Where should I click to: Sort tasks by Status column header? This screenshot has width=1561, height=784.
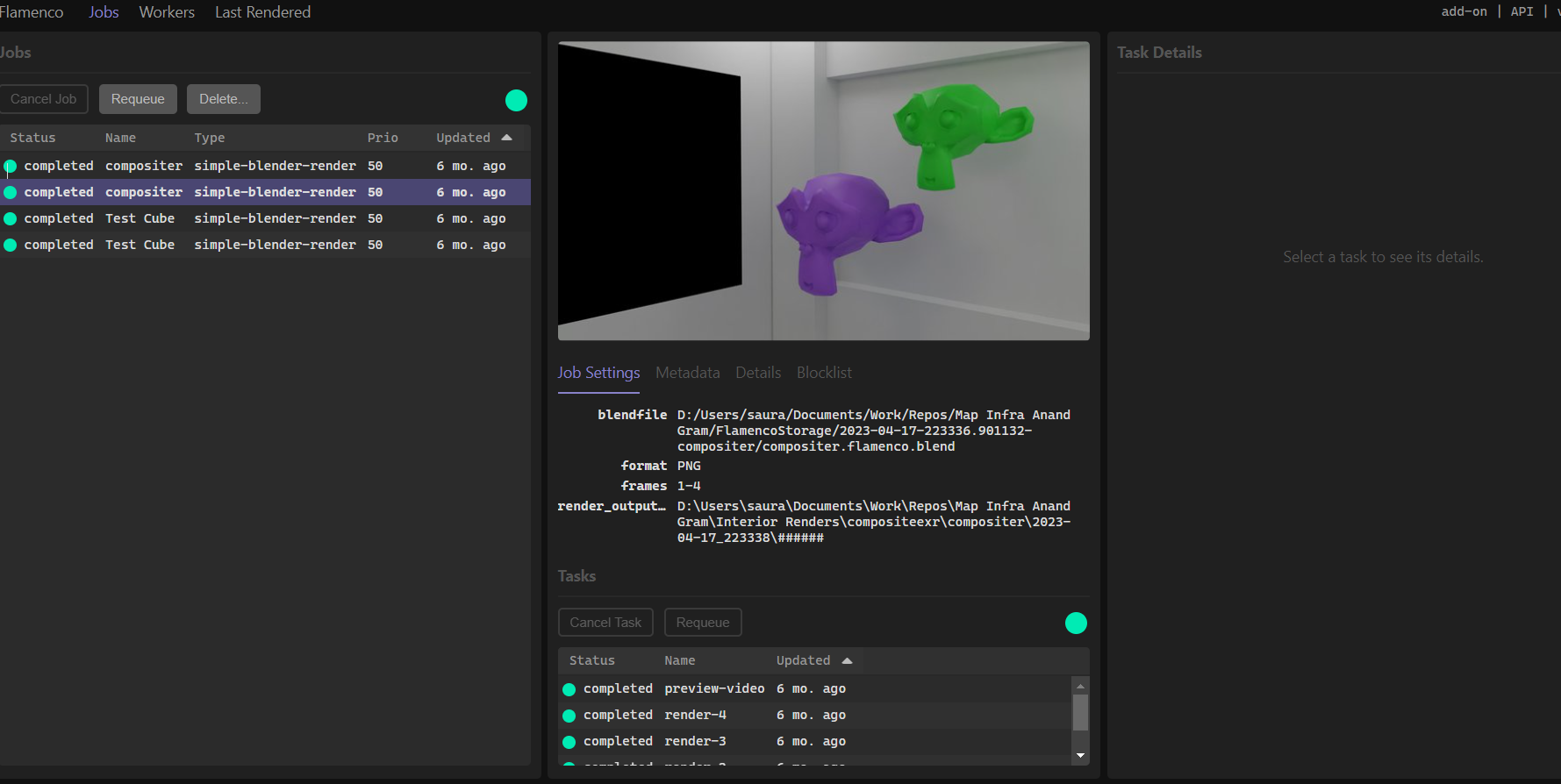592,660
